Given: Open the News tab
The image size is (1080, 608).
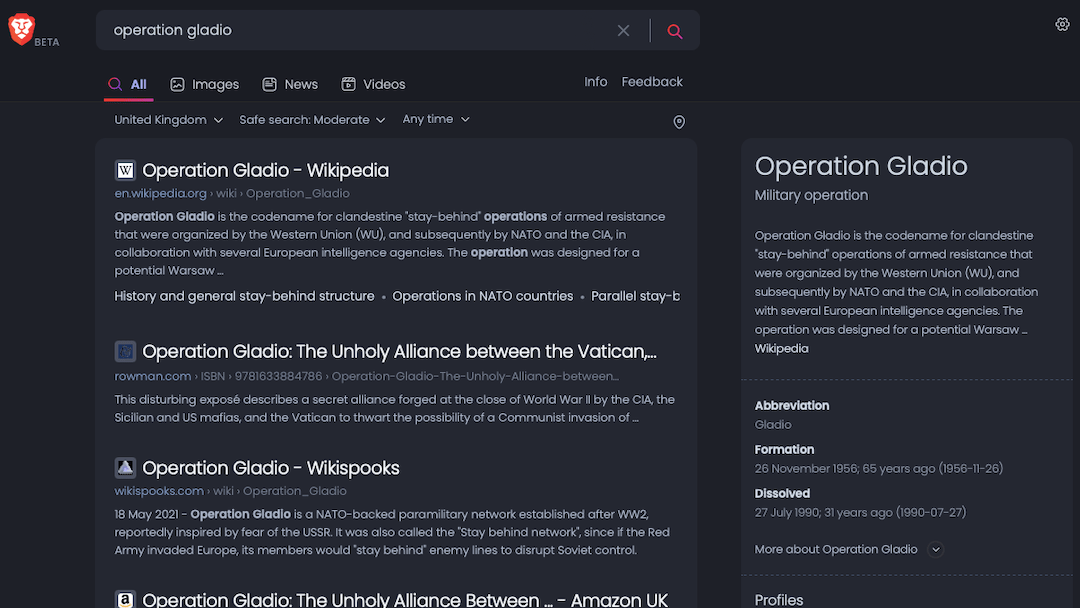Looking at the screenshot, I should (290, 84).
